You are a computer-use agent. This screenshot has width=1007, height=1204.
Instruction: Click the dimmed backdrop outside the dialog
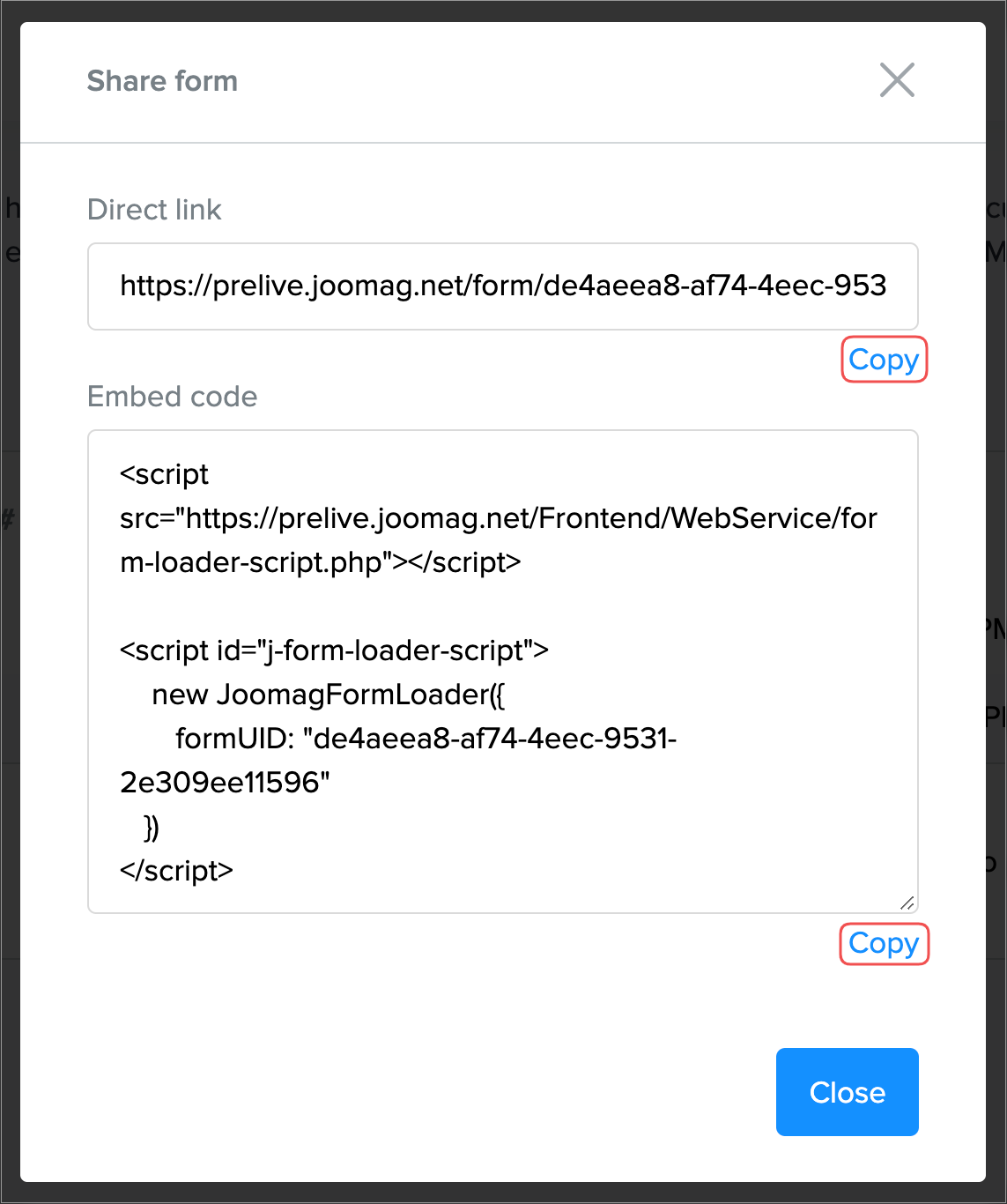tap(9, 617)
